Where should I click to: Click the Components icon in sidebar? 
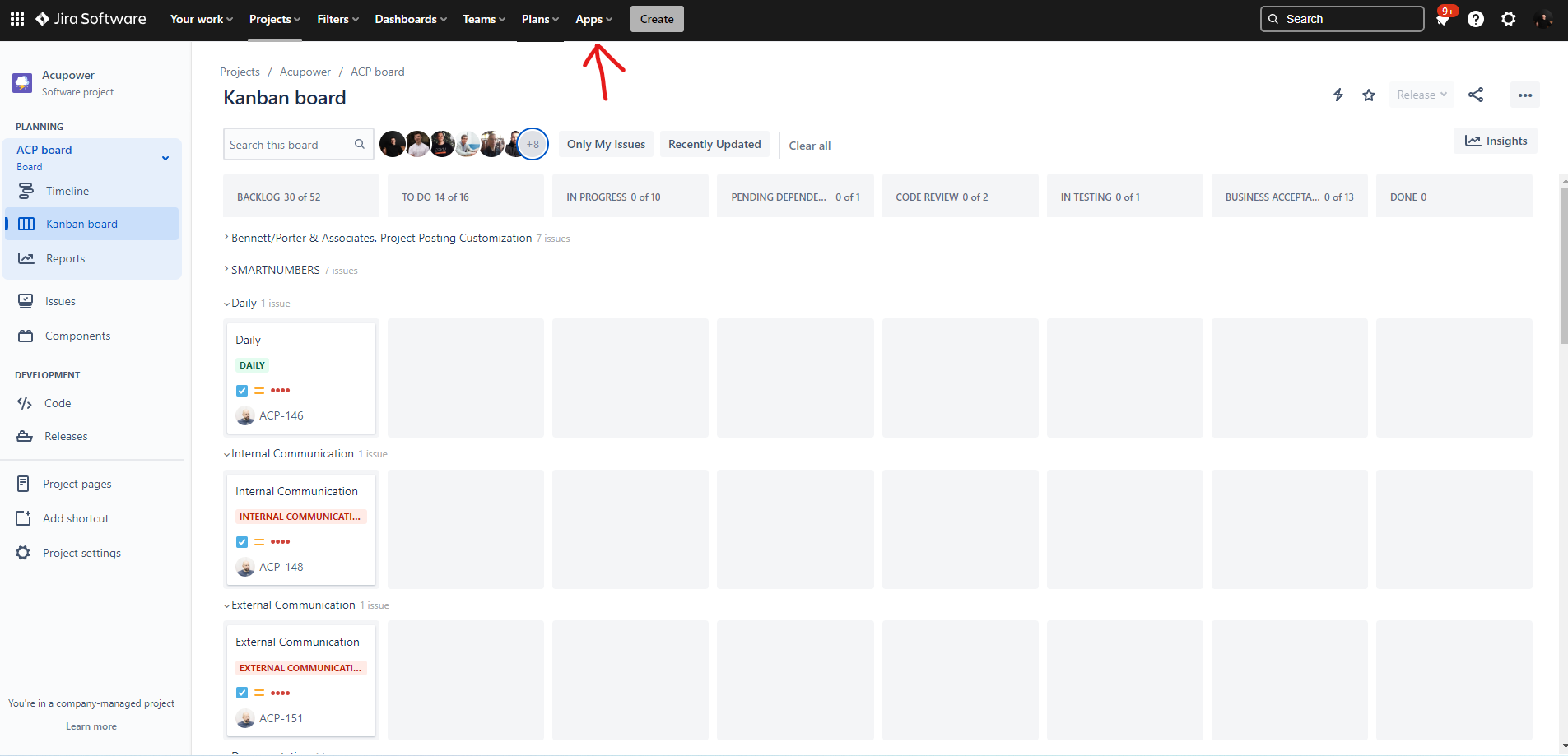point(26,336)
